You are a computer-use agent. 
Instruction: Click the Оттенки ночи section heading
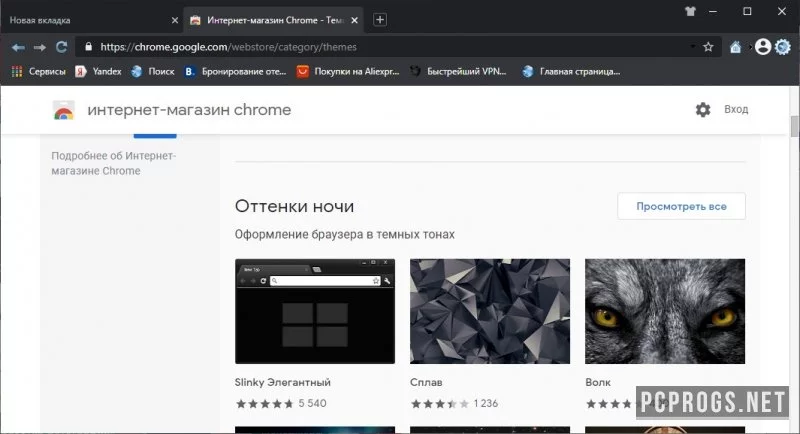click(294, 206)
